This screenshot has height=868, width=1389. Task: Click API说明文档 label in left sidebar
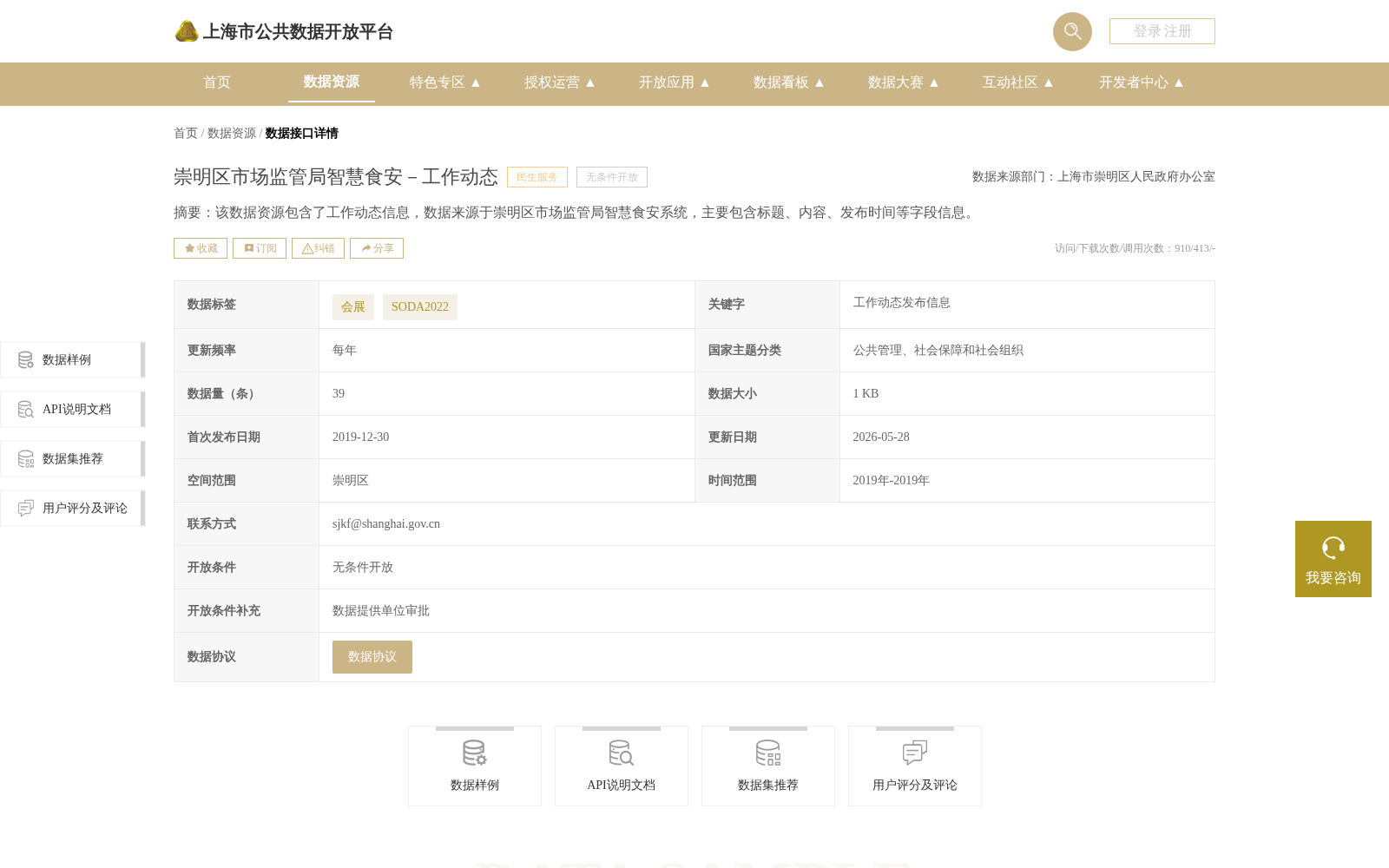(76, 410)
